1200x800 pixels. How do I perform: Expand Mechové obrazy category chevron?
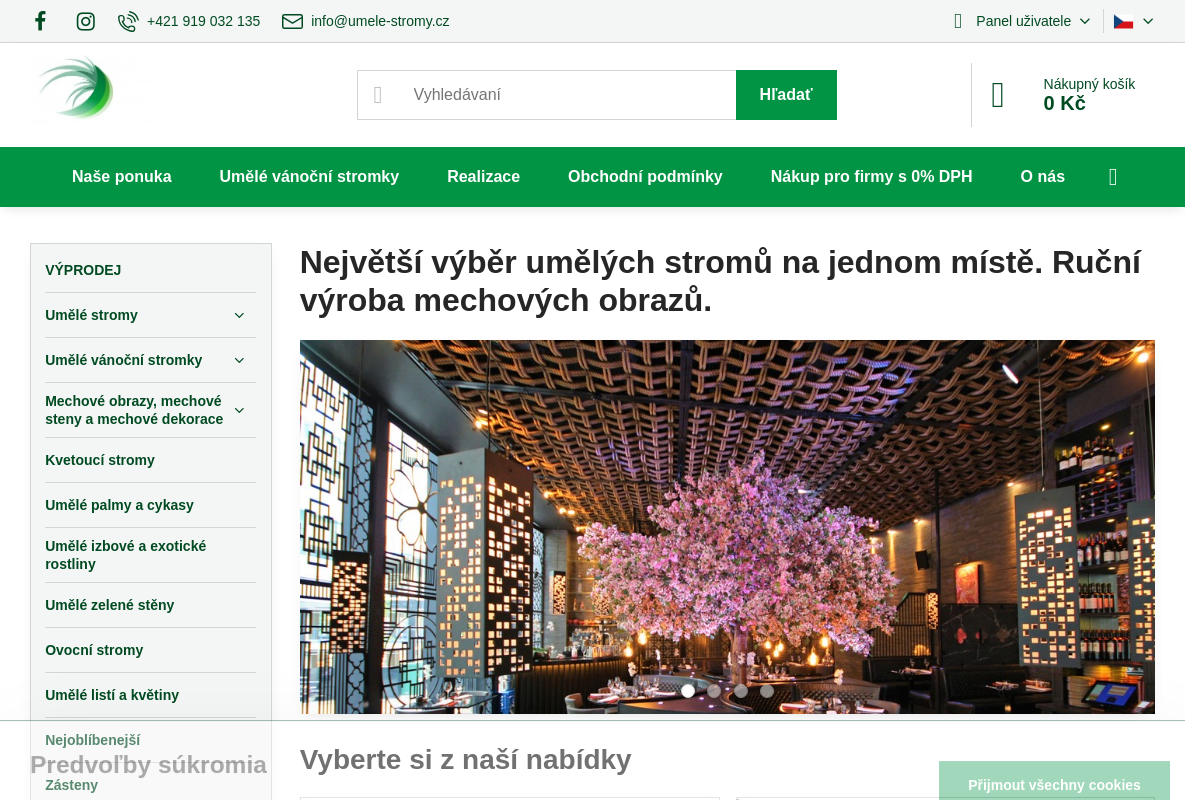pyautogui.click(x=239, y=410)
